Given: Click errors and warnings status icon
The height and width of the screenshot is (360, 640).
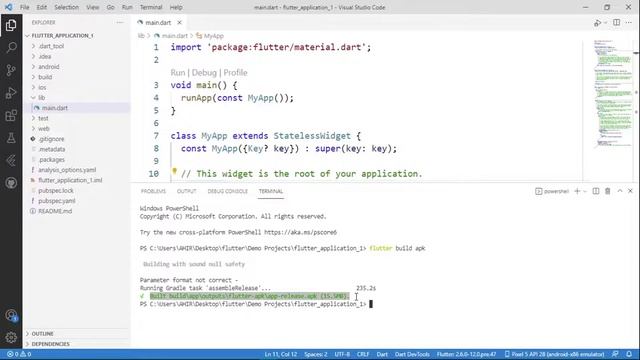Looking at the screenshot, I should click(19, 354).
